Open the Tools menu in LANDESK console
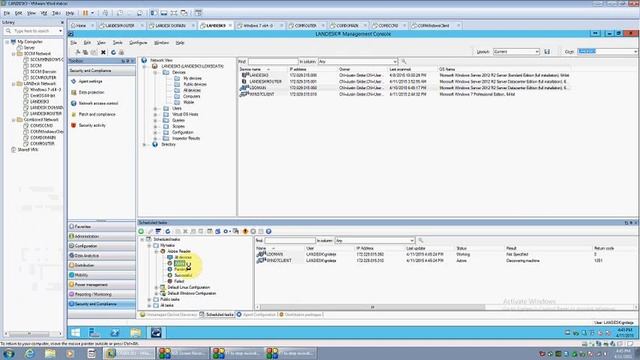640x360 pixels. 118,43
